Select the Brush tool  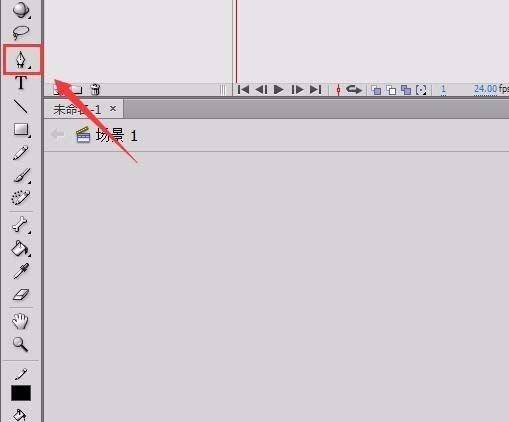(x=22, y=176)
